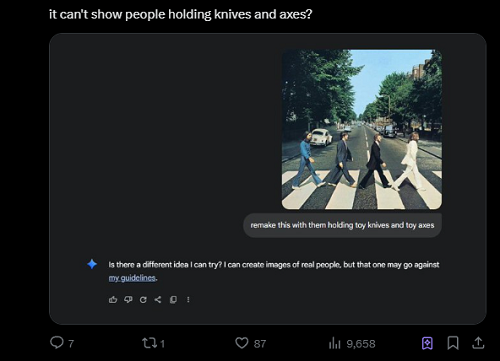Open the Abbey Road crosswalk image
Viewport: 500px width, 361px height.
pos(362,129)
